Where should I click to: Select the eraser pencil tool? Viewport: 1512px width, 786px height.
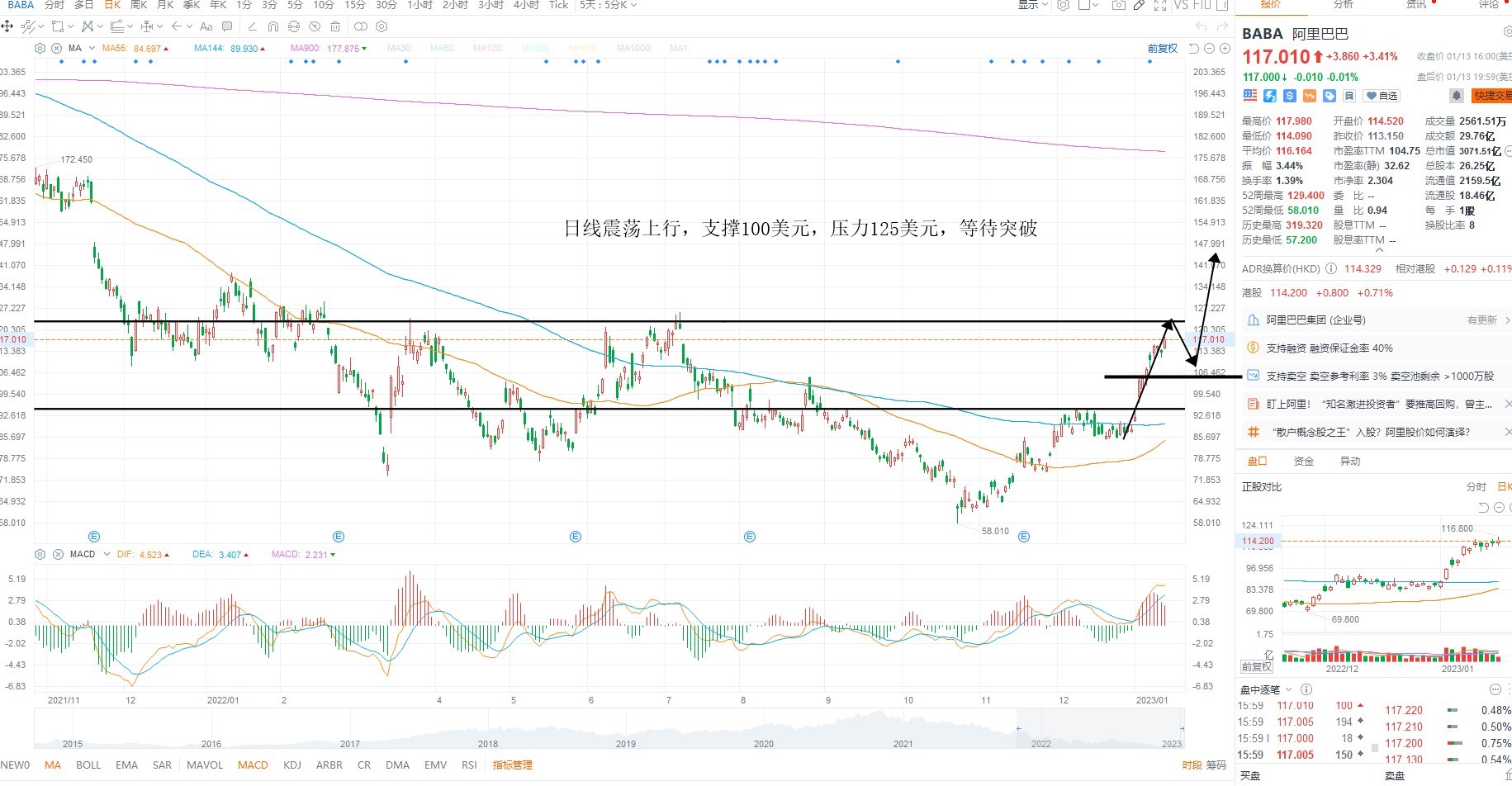pyautogui.click(x=253, y=26)
